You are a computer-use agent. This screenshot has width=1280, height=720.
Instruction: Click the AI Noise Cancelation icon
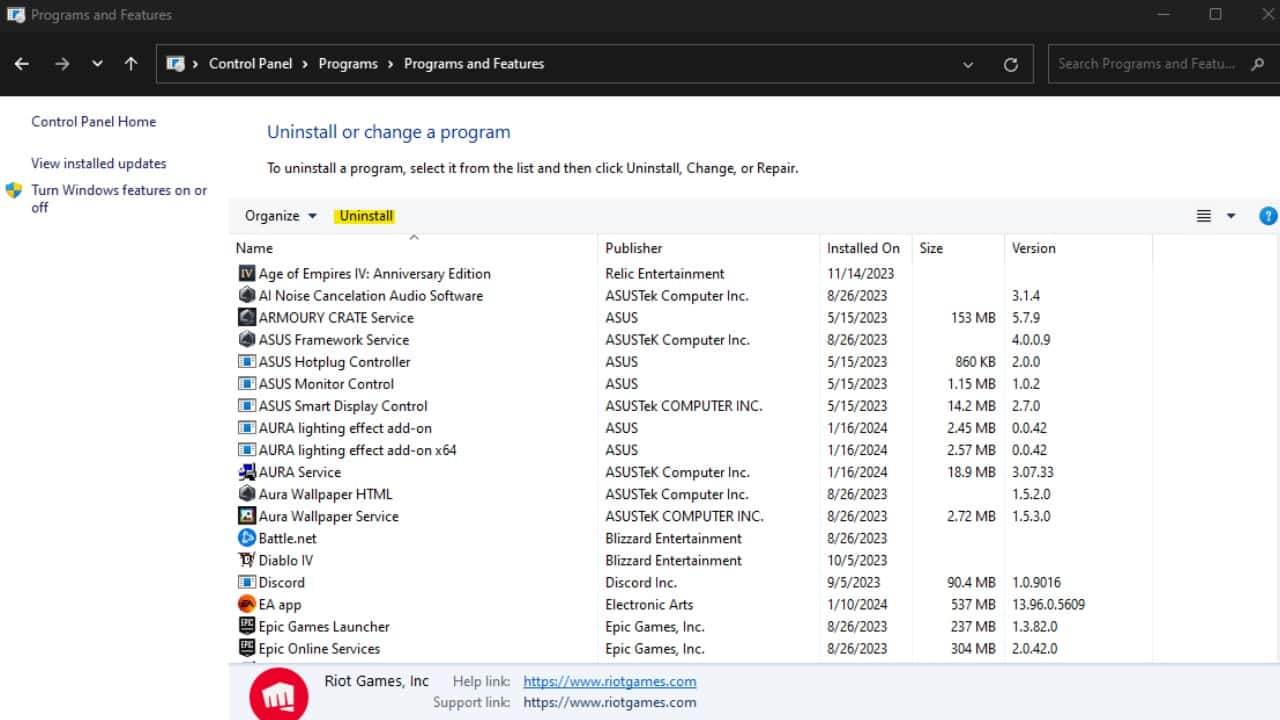247,295
